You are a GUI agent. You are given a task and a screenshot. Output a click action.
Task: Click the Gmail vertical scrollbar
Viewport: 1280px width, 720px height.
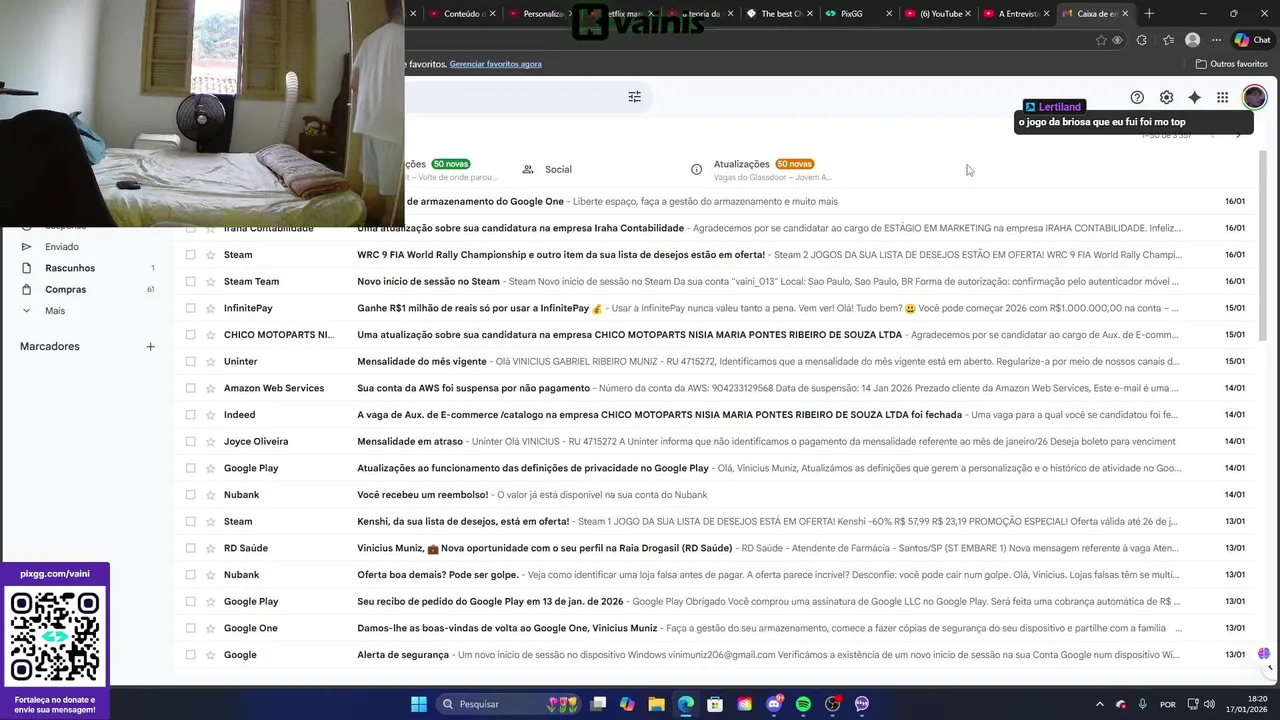(1262, 245)
